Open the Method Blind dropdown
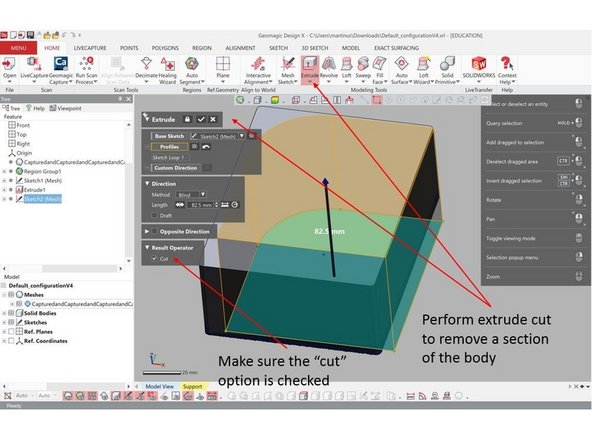 pos(203,194)
